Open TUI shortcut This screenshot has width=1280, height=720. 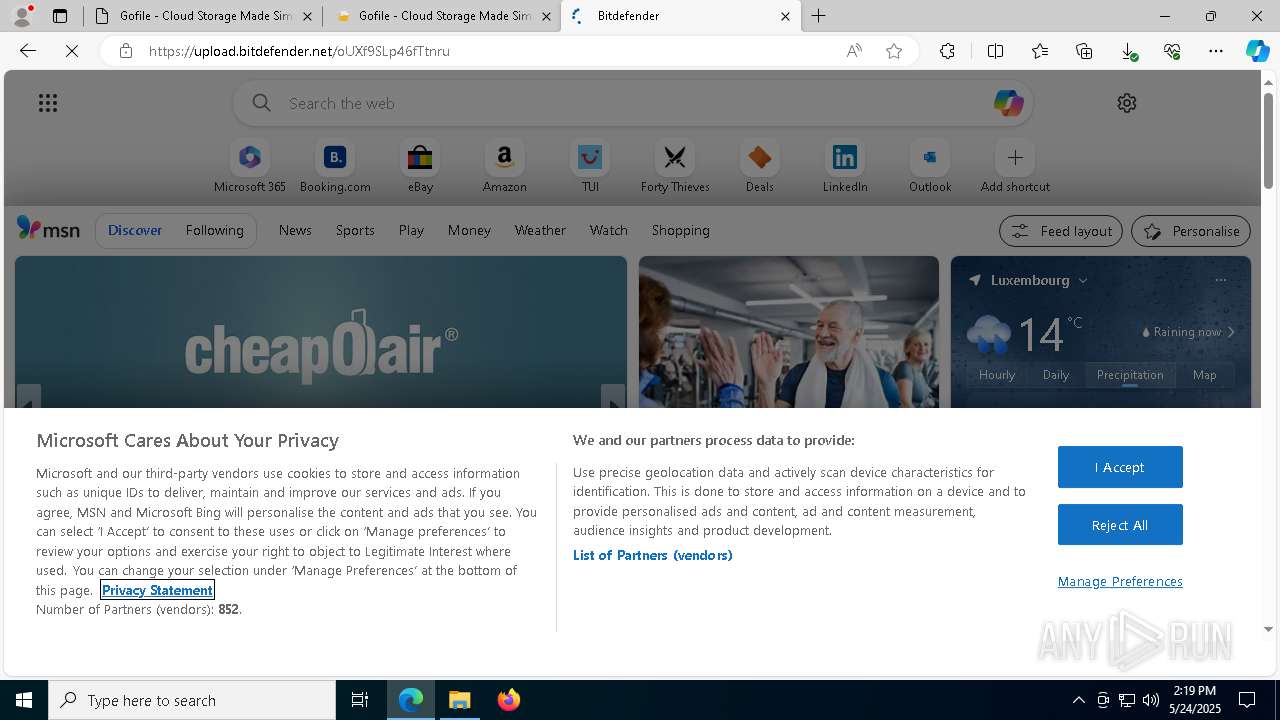pyautogui.click(x=590, y=166)
